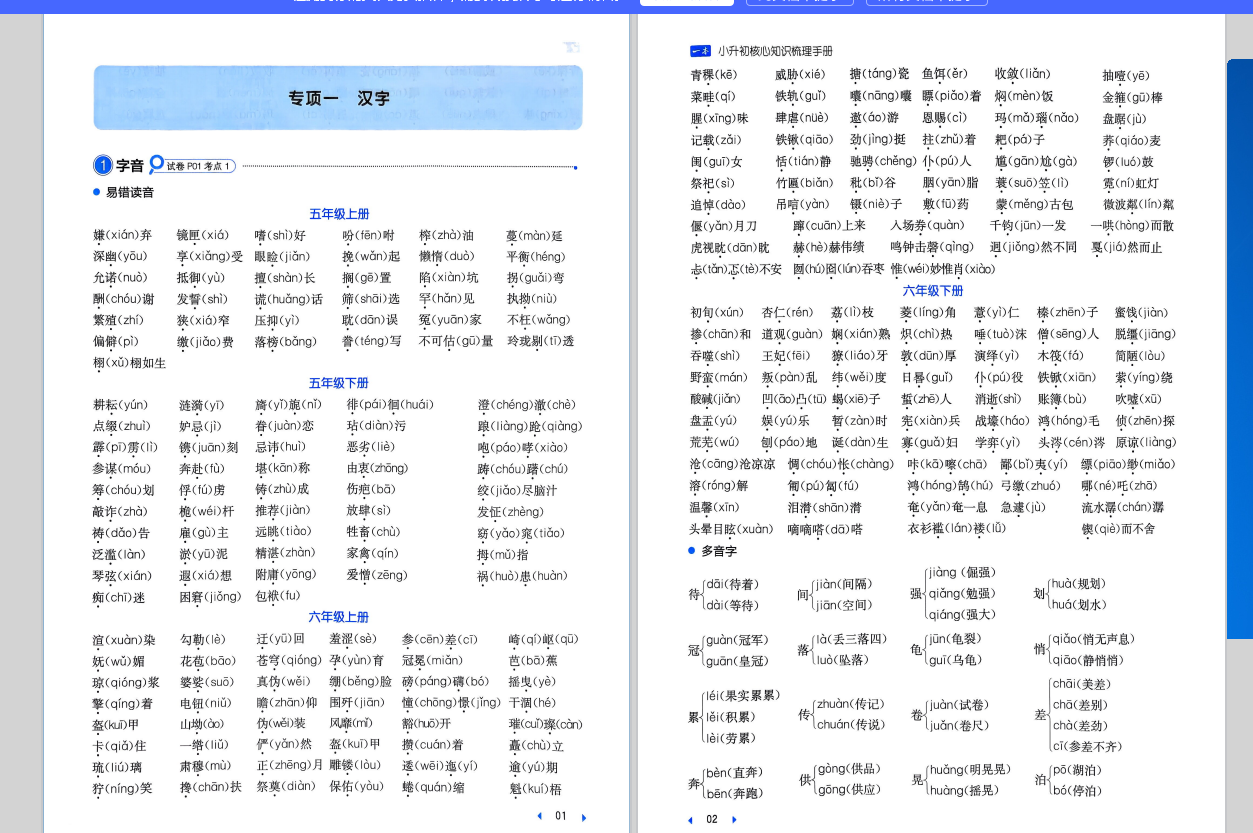Click the next-page arrow beside page number 02

coord(734,820)
